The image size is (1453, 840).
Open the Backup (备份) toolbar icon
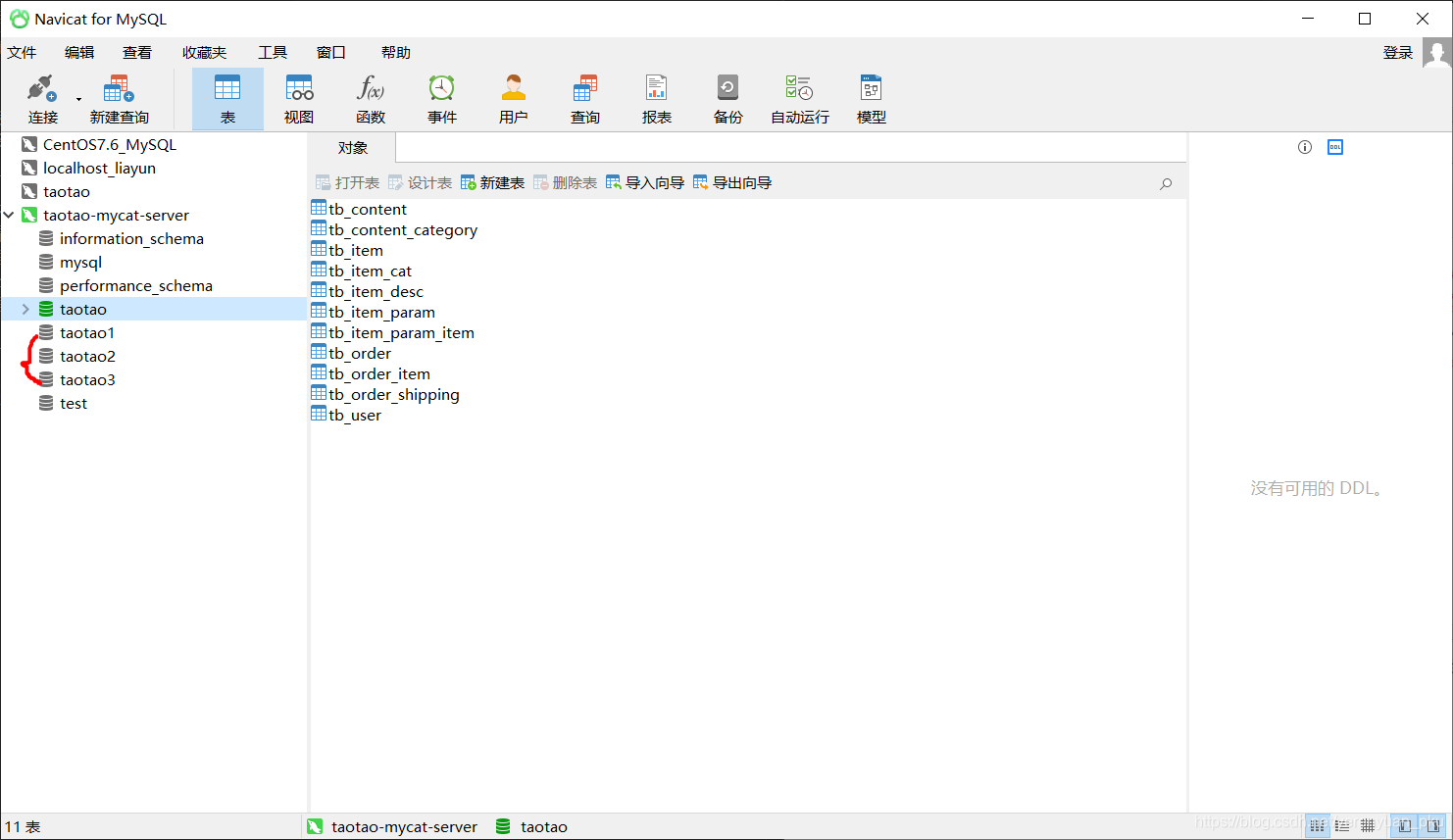[x=728, y=89]
